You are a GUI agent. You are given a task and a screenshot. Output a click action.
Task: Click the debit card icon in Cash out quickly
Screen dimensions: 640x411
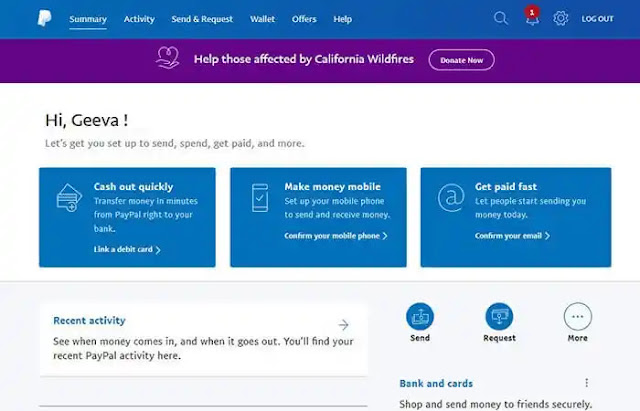[x=69, y=198]
